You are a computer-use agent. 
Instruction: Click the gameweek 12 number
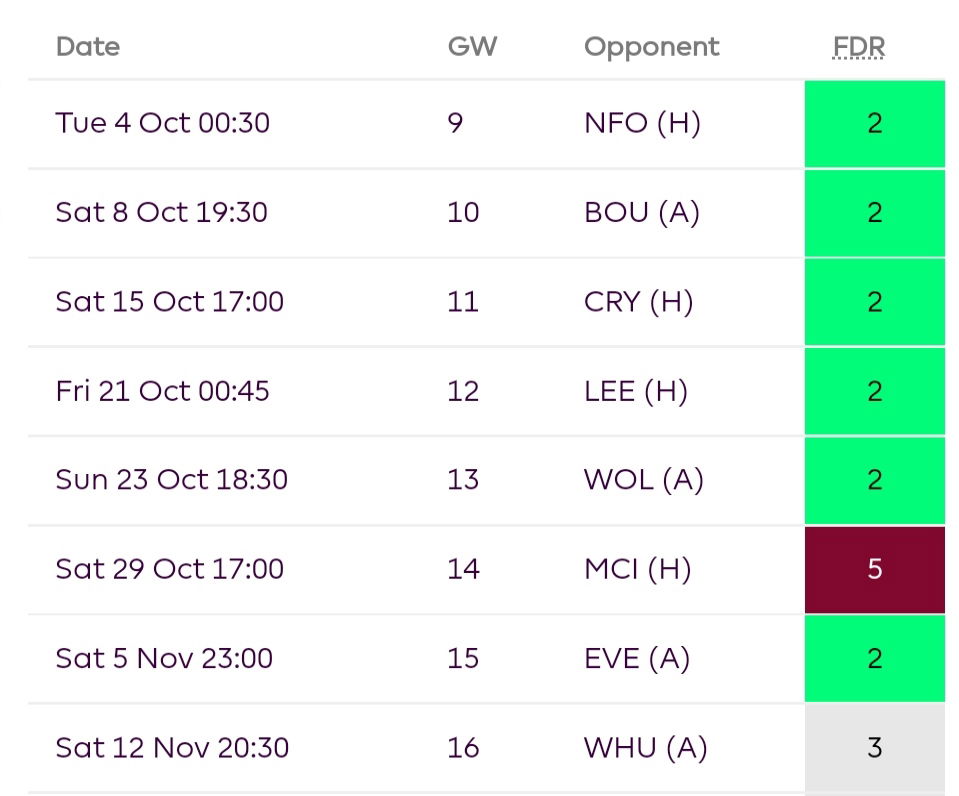[462, 391]
